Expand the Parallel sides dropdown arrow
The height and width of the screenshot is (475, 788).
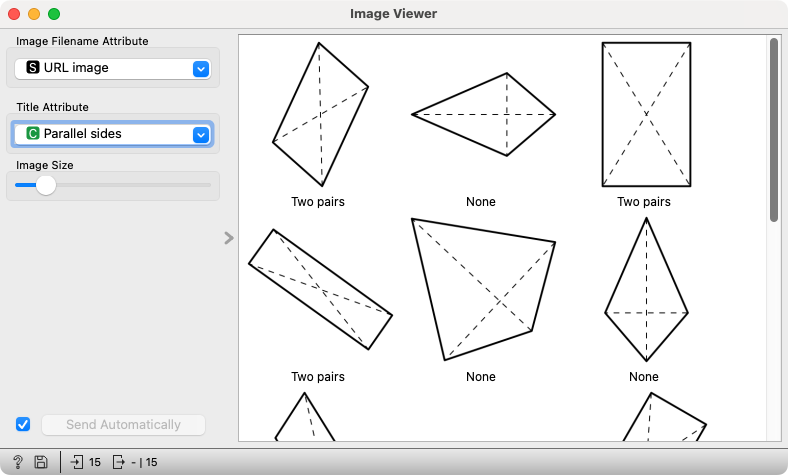tap(201, 135)
